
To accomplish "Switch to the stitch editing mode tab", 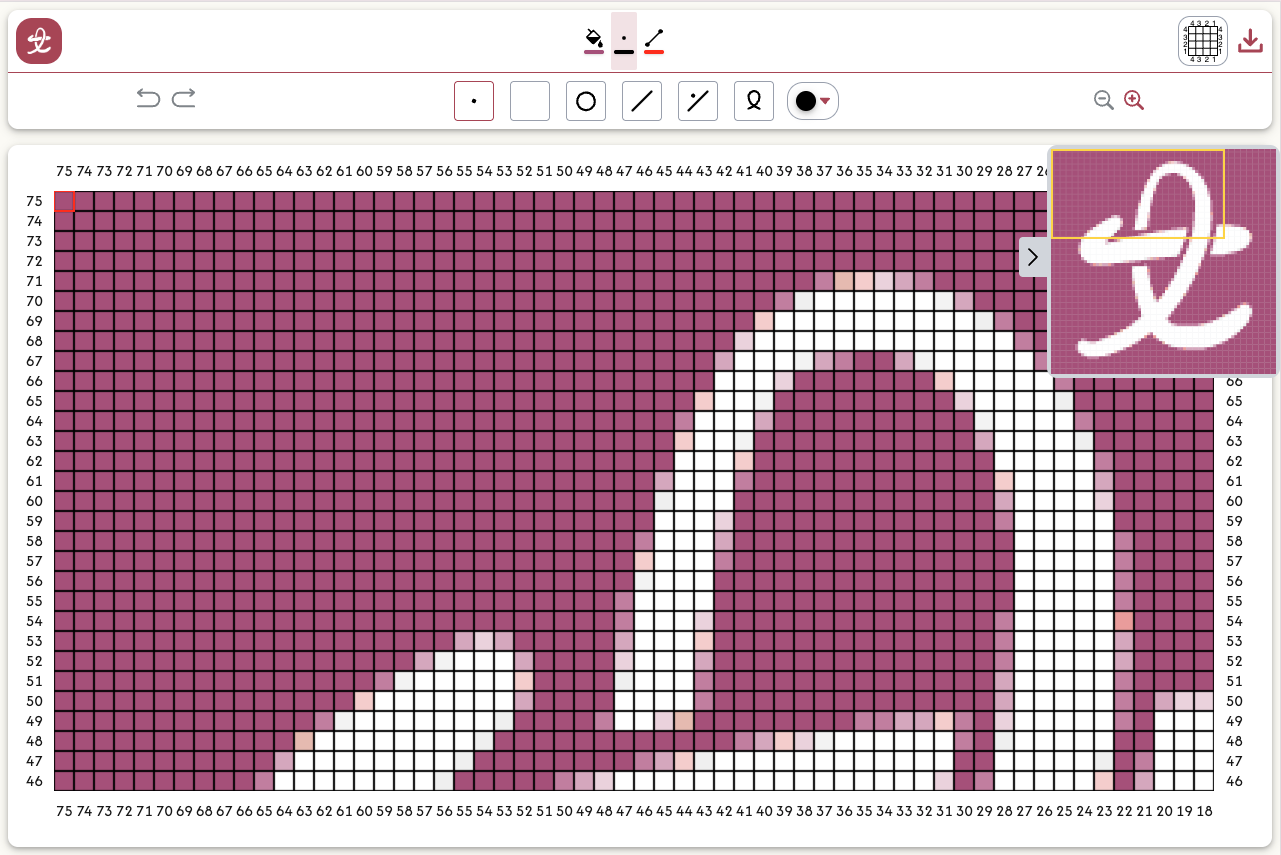I will tap(624, 41).
